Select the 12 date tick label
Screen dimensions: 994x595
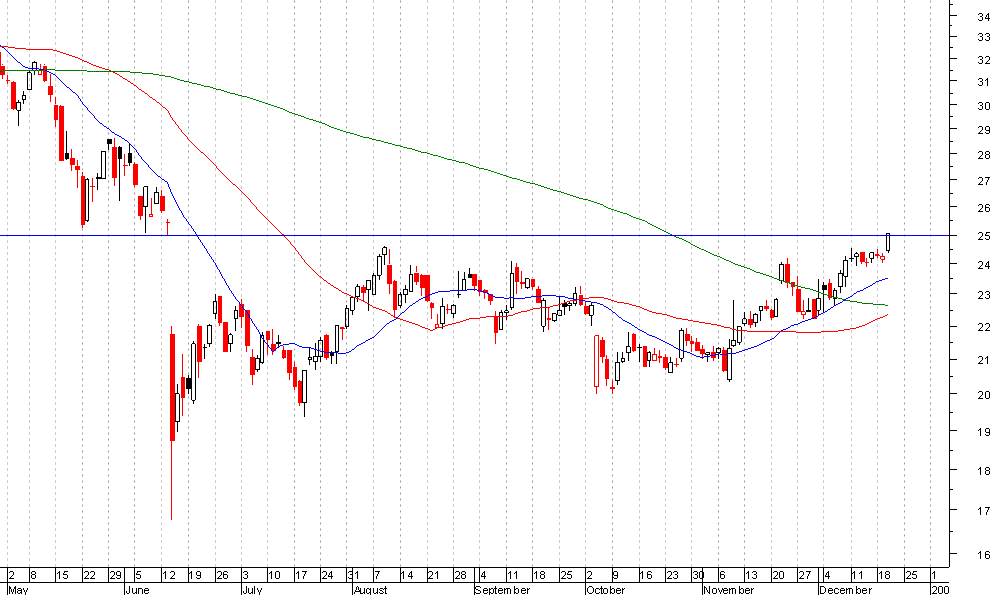(169, 575)
